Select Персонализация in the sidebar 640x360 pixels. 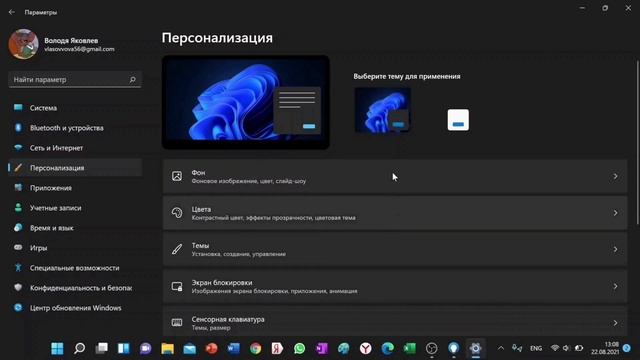pyautogui.click(x=75, y=168)
